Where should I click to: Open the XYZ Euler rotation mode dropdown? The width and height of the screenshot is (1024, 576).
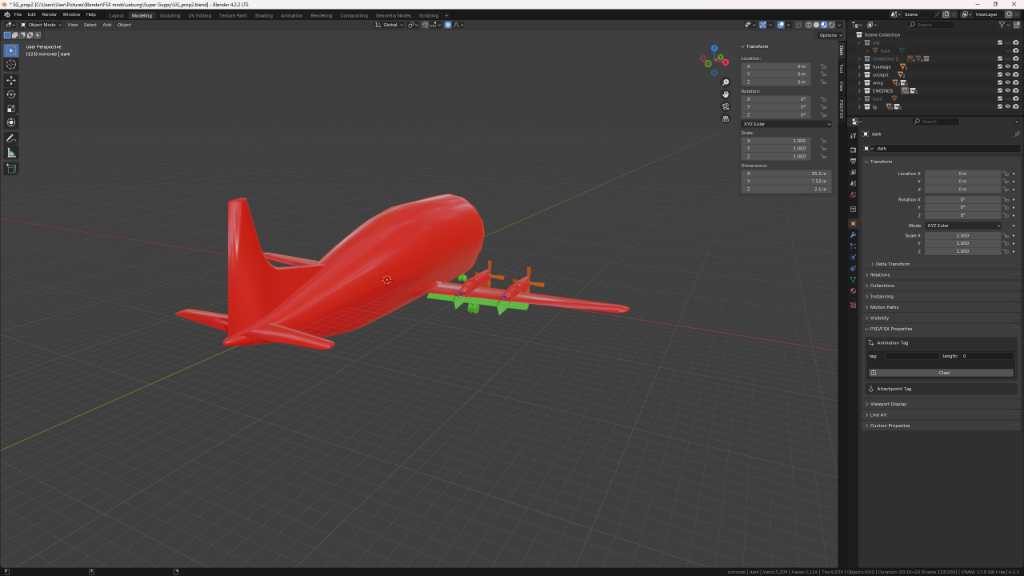(x=786, y=124)
